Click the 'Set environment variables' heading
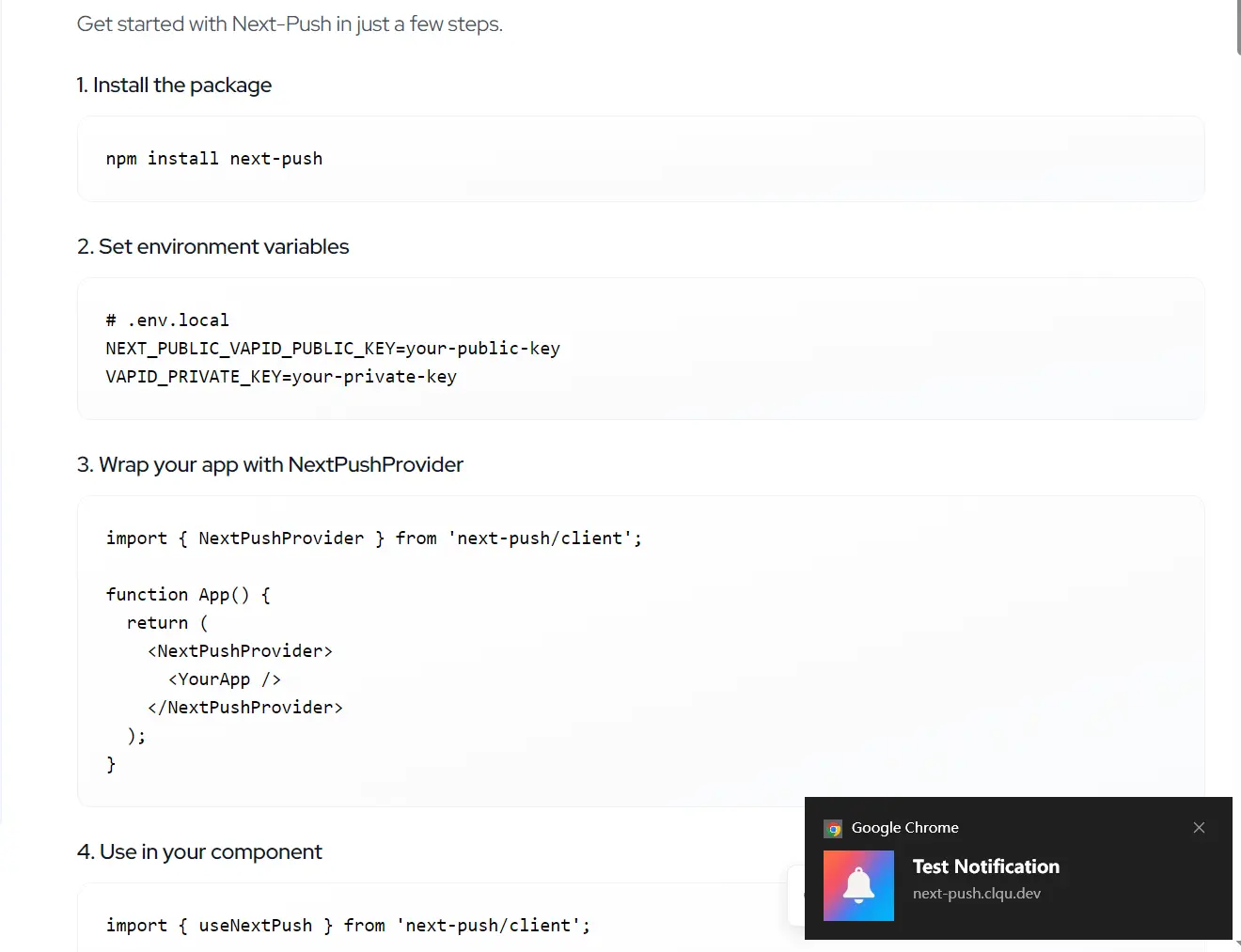Screen dimensions: 1241x952 (x=213, y=247)
